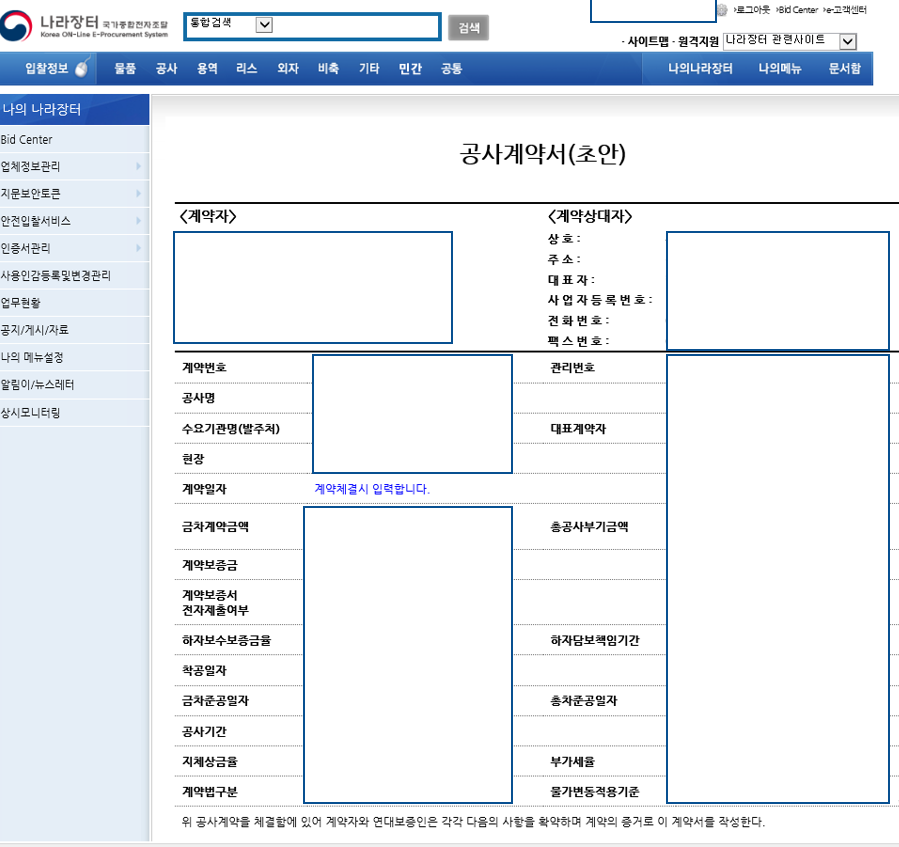Click the Bid Center link in header
The image size is (899, 847).
tap(797, 10)
